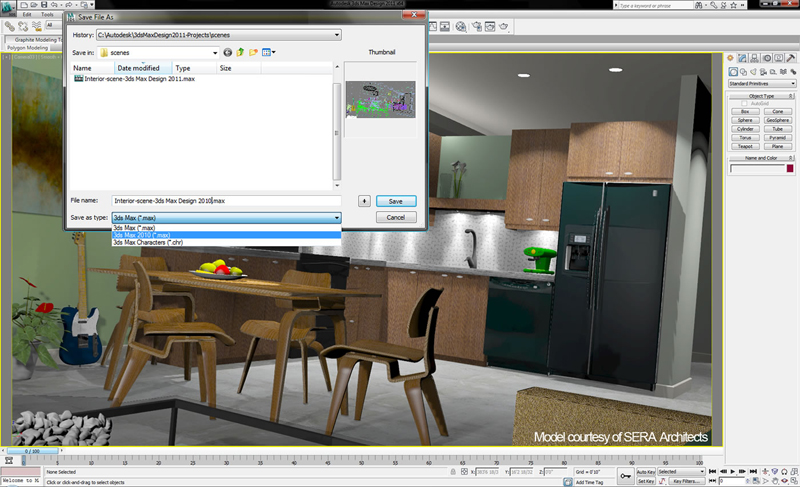
Task: Select the Space Warps category icon
Action: (783, 72)
